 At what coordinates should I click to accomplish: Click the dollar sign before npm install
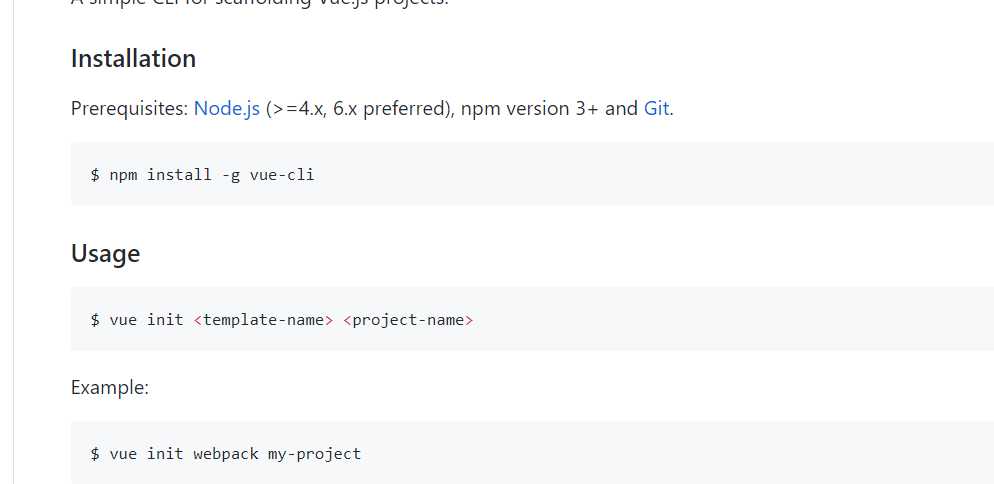pos(95,174)
